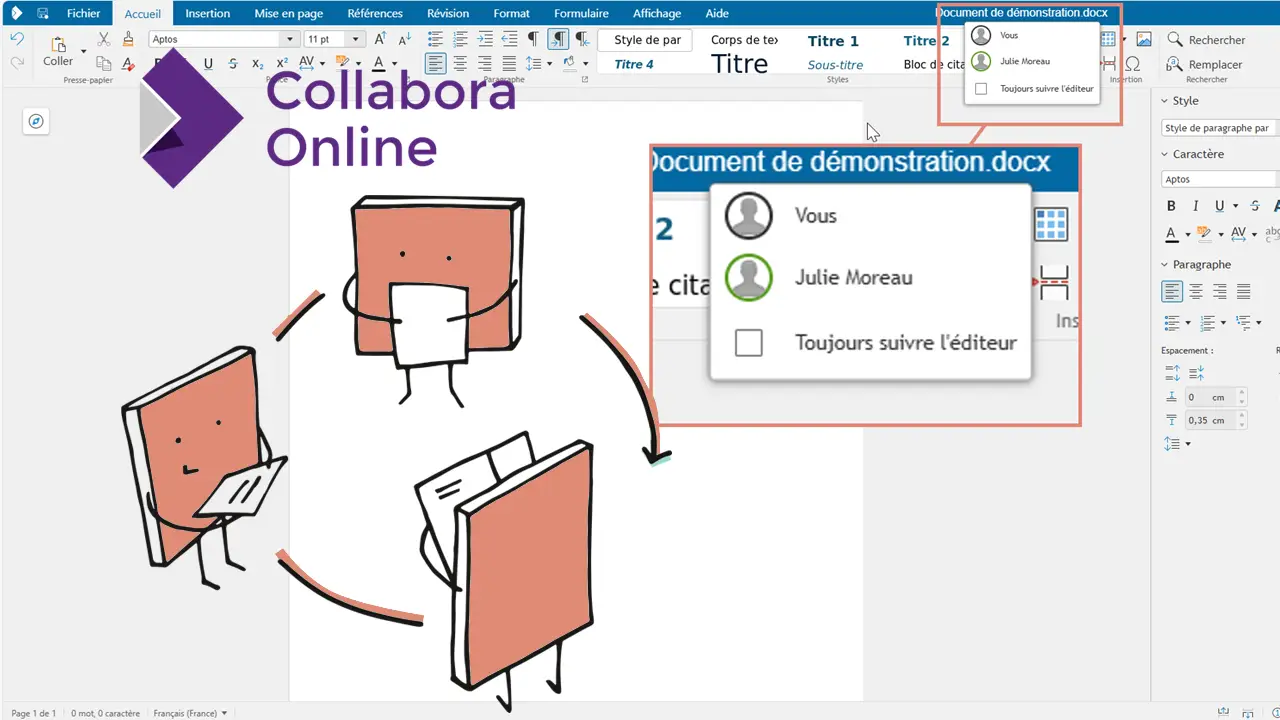The width and height of the screenshot is (1280, 720).
Task: Collapse the Caractère section in sidebar
Action: 1164,155
